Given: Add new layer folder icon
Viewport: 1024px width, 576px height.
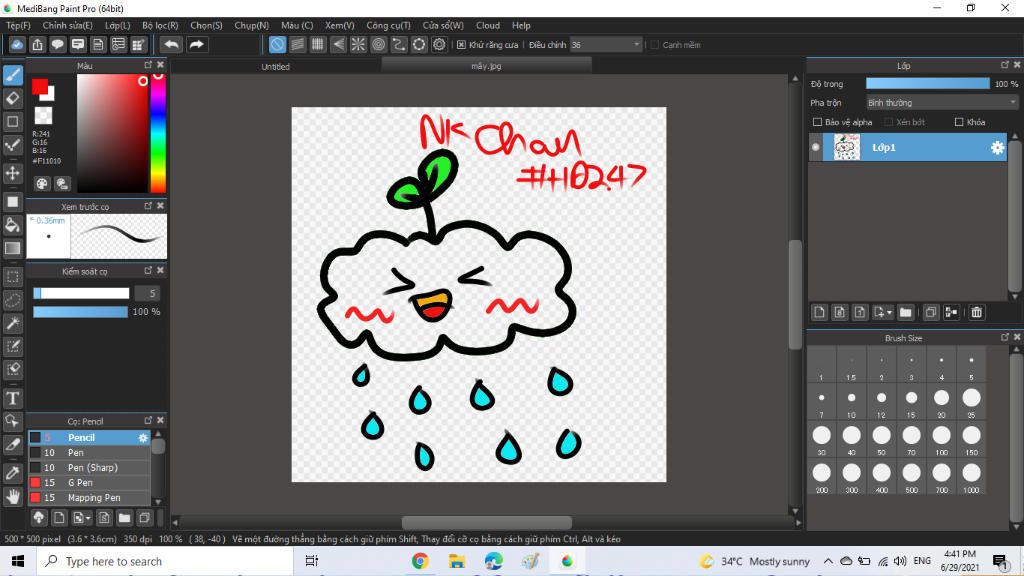Looking at the screenshot, I should [905, 312].
